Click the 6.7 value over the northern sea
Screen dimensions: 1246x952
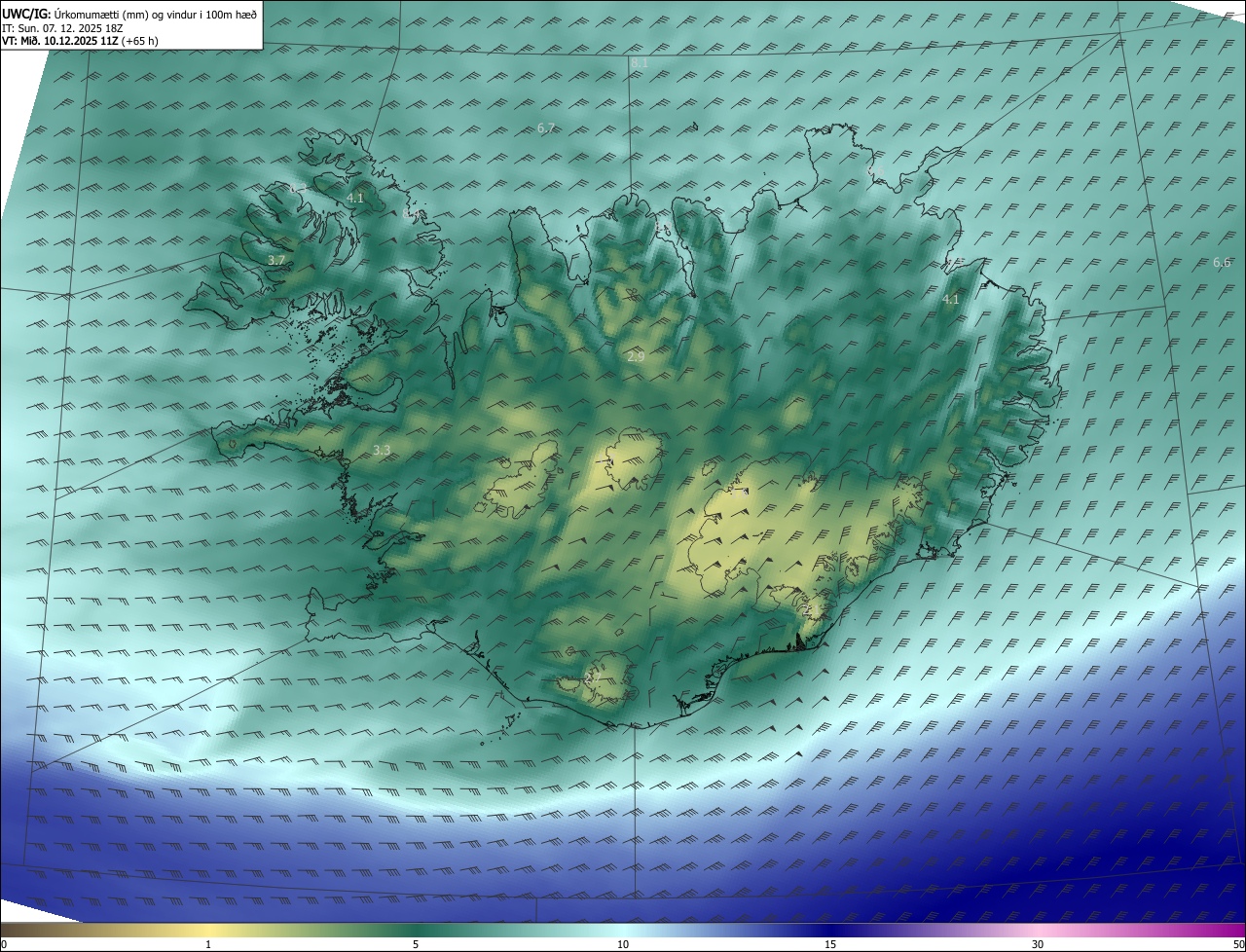click(x=546, y=128)
